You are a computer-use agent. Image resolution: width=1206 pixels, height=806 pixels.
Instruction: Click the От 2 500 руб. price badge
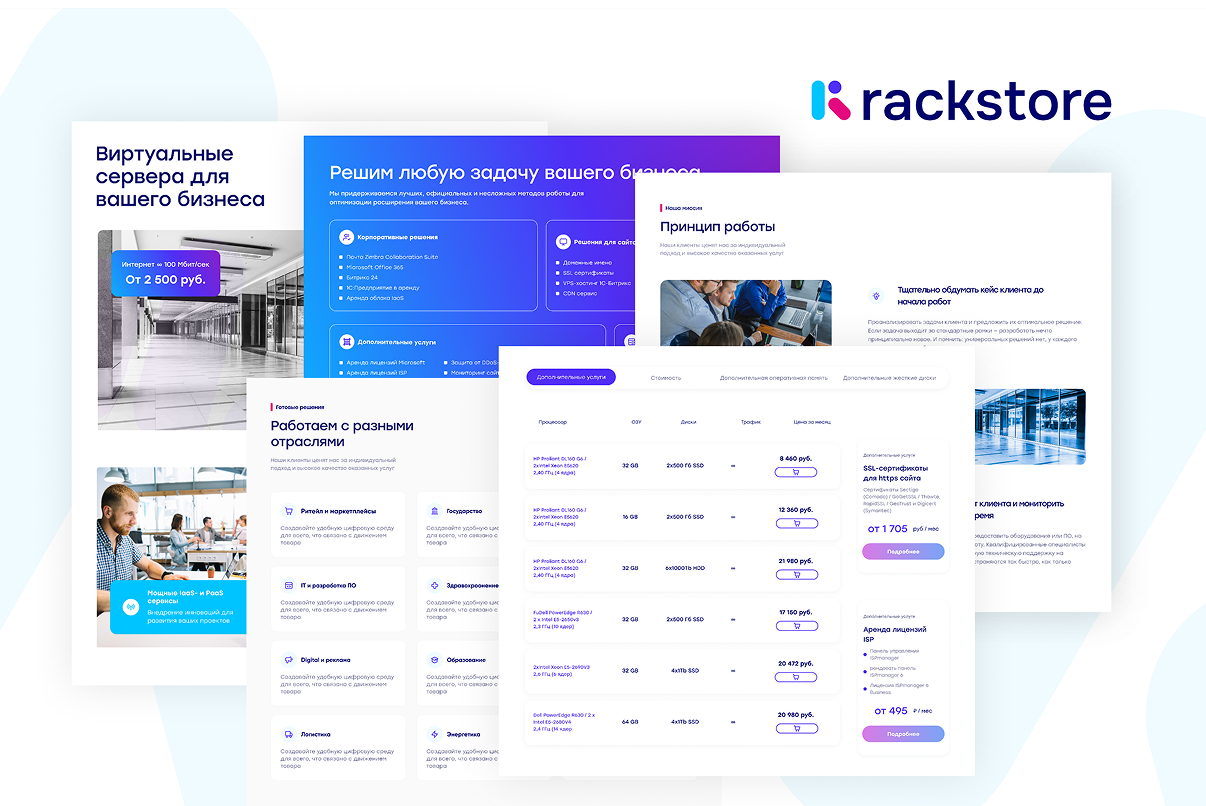165,273
